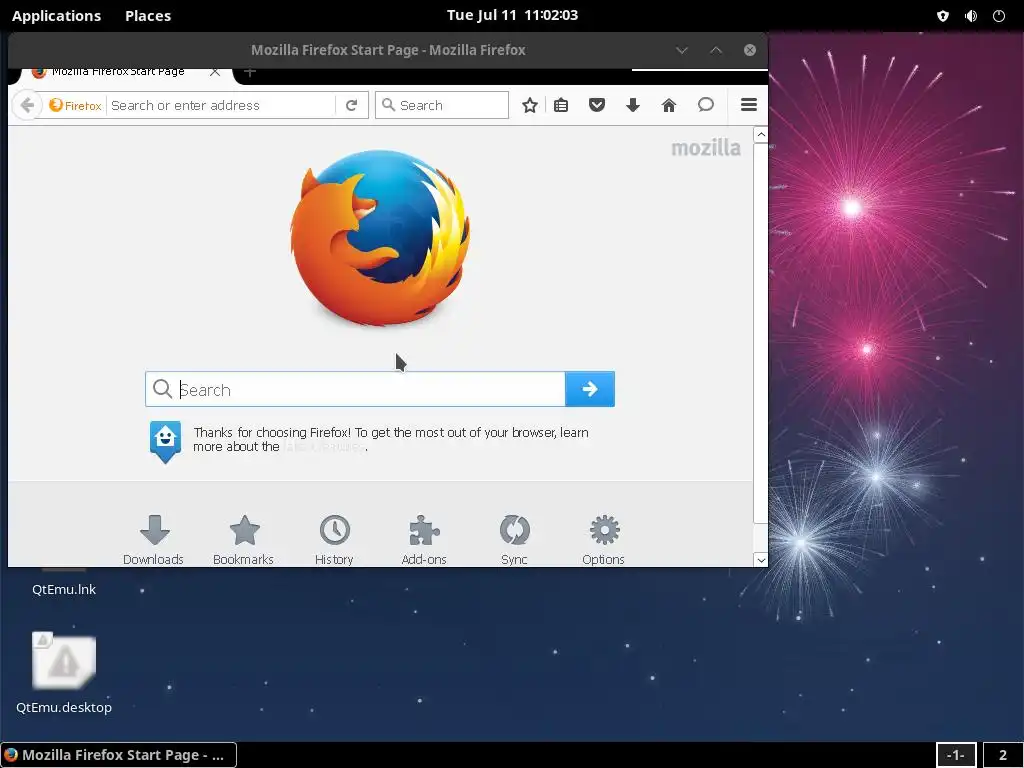
Task: Minimize Firefox window with down chevron
Action: 682,50
